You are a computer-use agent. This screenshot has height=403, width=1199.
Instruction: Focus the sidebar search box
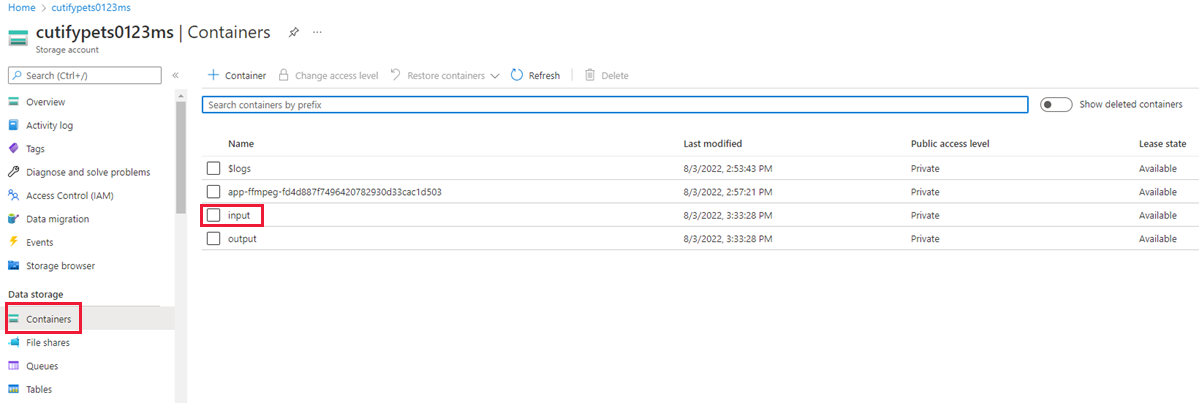[x=85, y=75]
